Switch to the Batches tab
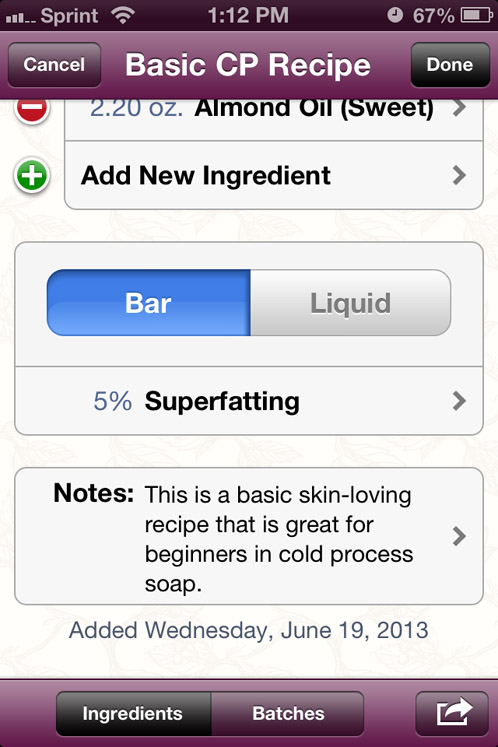The image size is (498, 747). pos(288,713)
